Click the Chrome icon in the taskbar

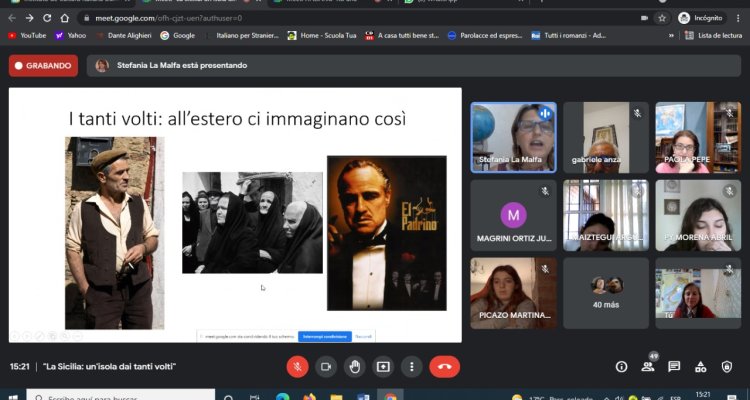tap(390, 396)
